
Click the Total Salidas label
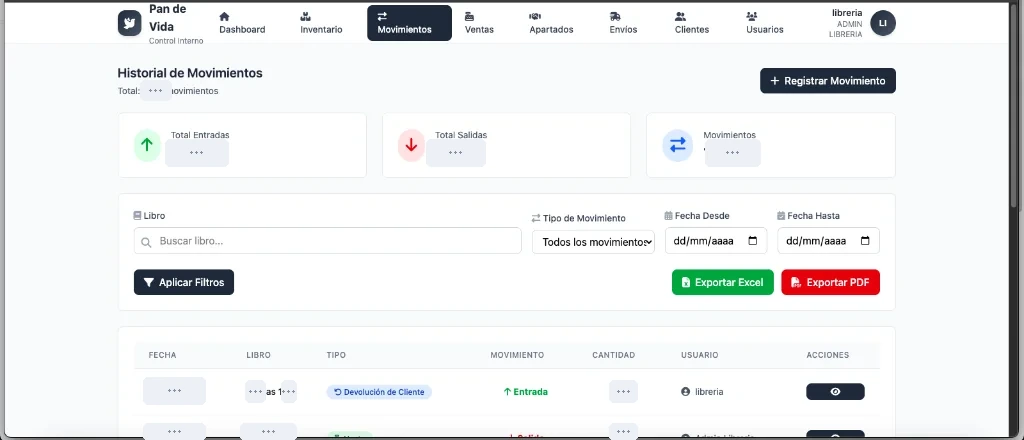pos(461,135)
